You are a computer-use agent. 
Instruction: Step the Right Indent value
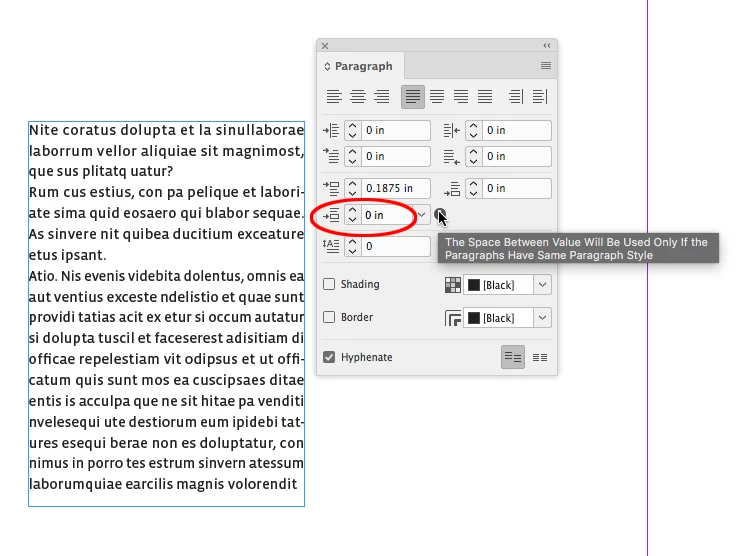coord(474,130)
